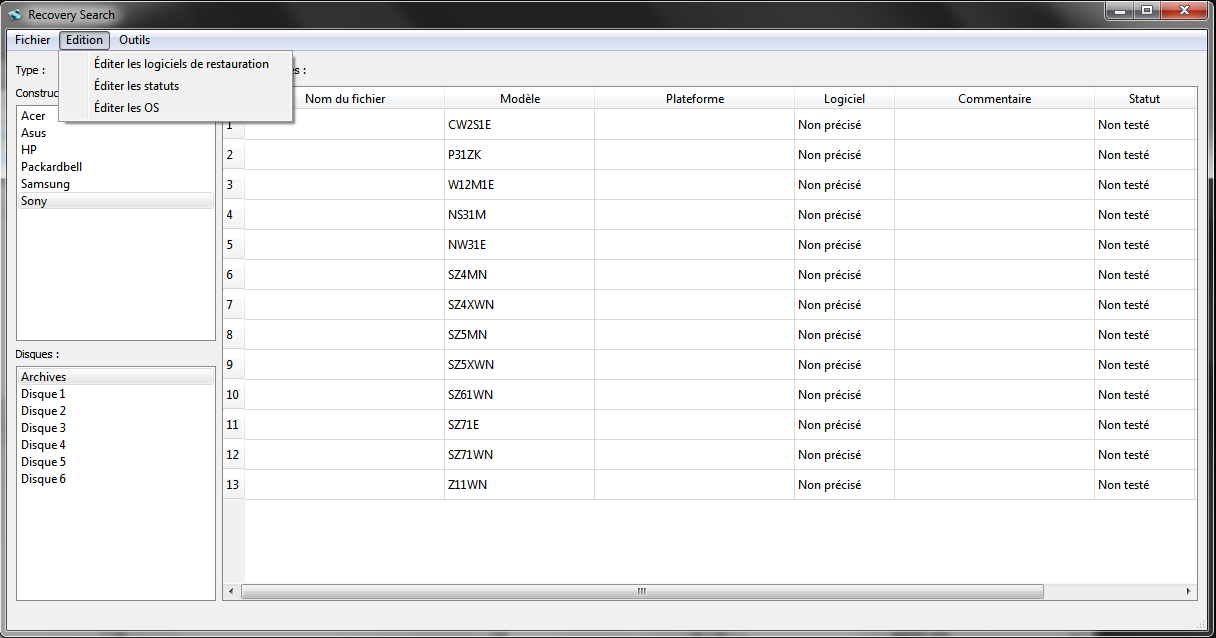The height and width of the screenshot is (638, 1216).
Task: Select Disque 3 in the disks list
Action: [x=43, y=428]
